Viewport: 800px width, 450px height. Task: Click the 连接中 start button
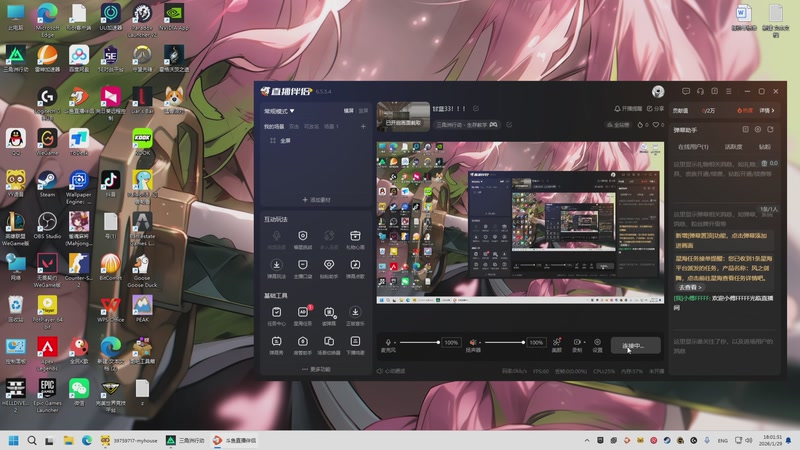tap(636, 345)
